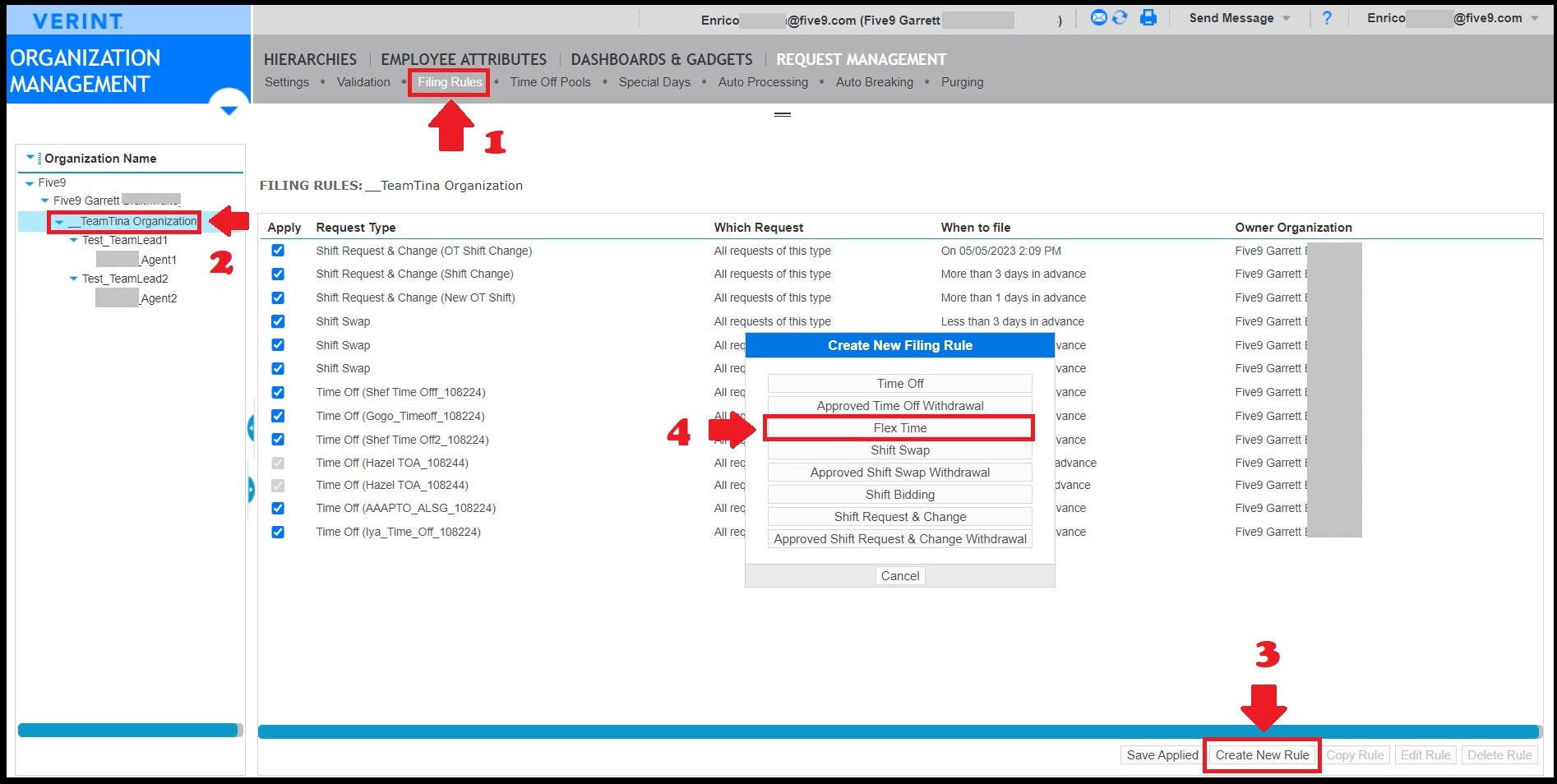1557x784 pixels.
Task: Open the Purging submenu
Action: pyautogui.click(x=962, y=82)
